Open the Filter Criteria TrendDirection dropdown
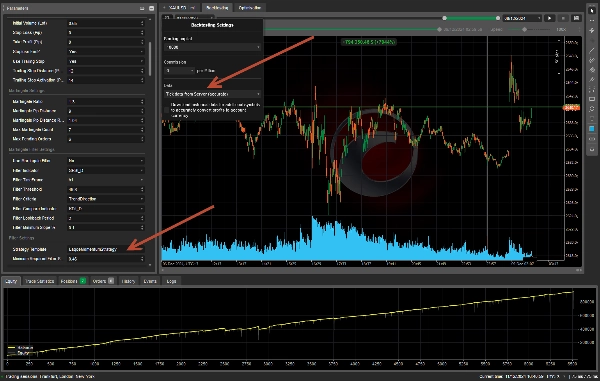Viewport: 600px width, 381px height. coord(106,199)
